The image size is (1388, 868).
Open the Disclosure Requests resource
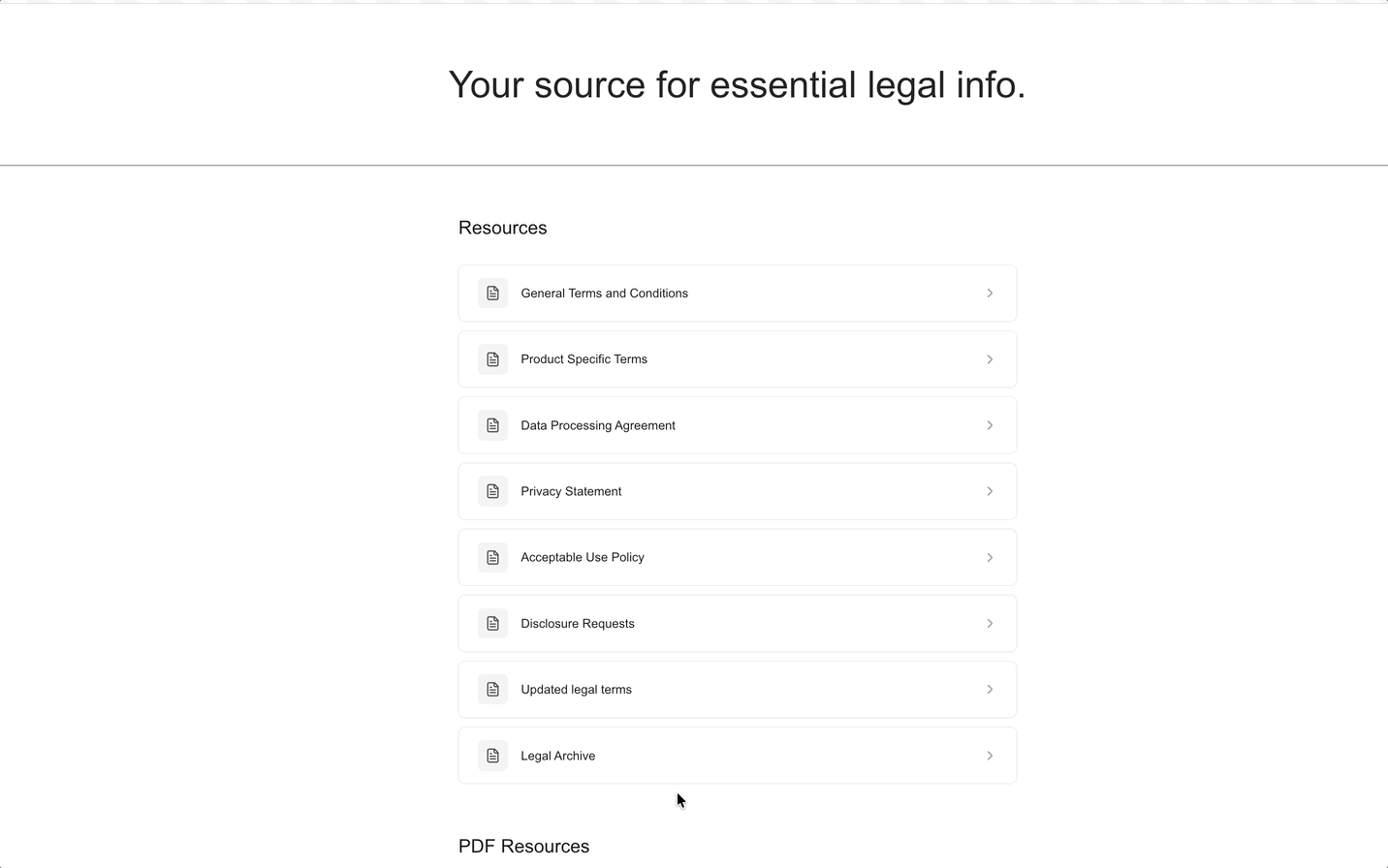tap(737, 623)
